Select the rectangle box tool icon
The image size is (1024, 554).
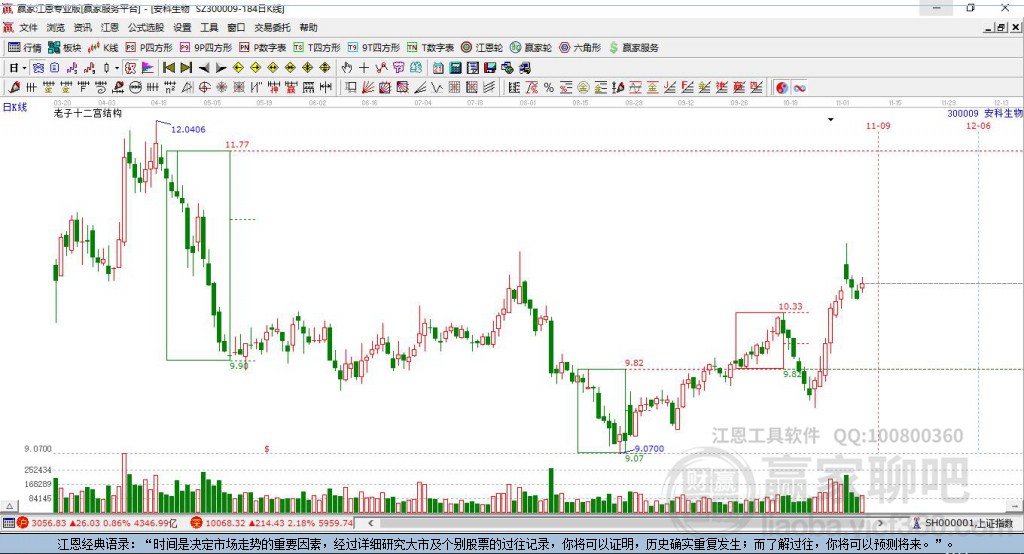point(351,87)
